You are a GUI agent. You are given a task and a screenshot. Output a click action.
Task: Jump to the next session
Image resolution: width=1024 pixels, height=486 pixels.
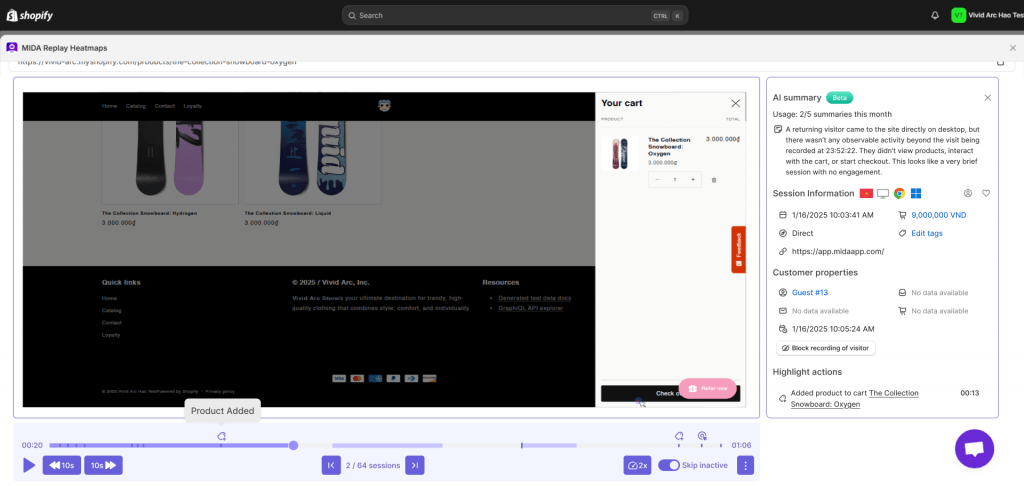[x=415, y=465]
